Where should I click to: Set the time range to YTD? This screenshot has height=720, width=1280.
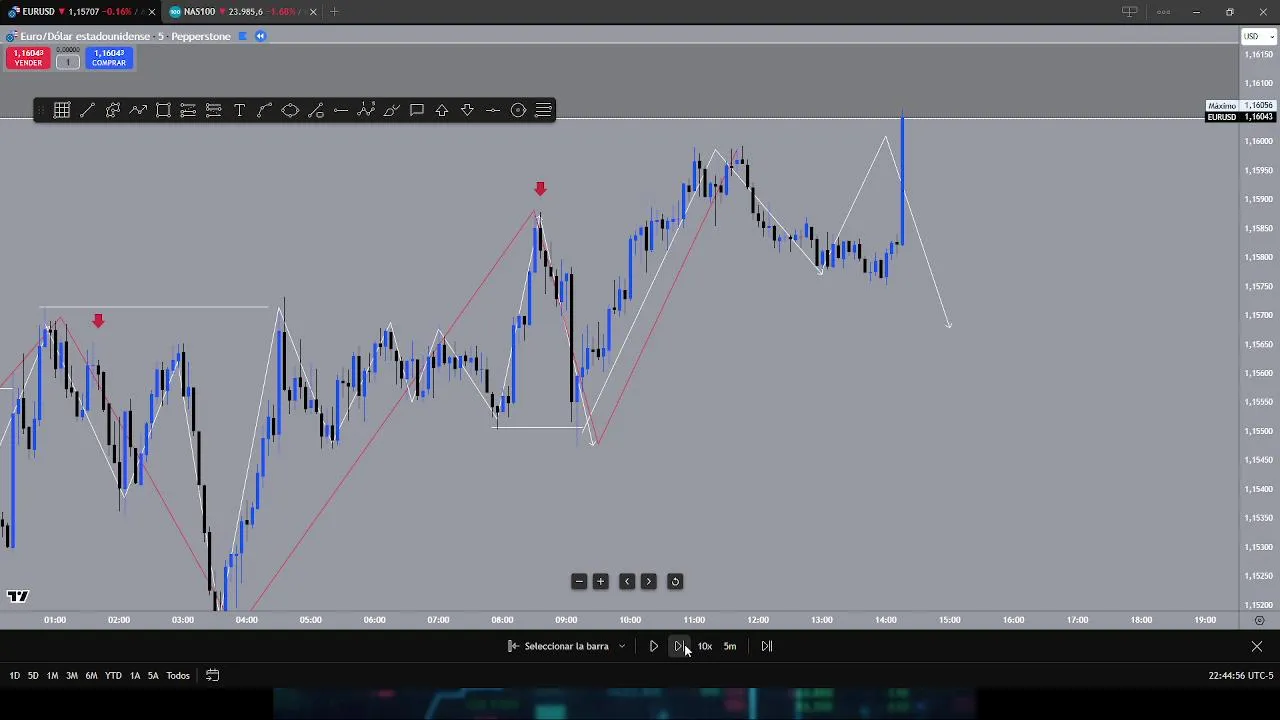click(113, 676)
